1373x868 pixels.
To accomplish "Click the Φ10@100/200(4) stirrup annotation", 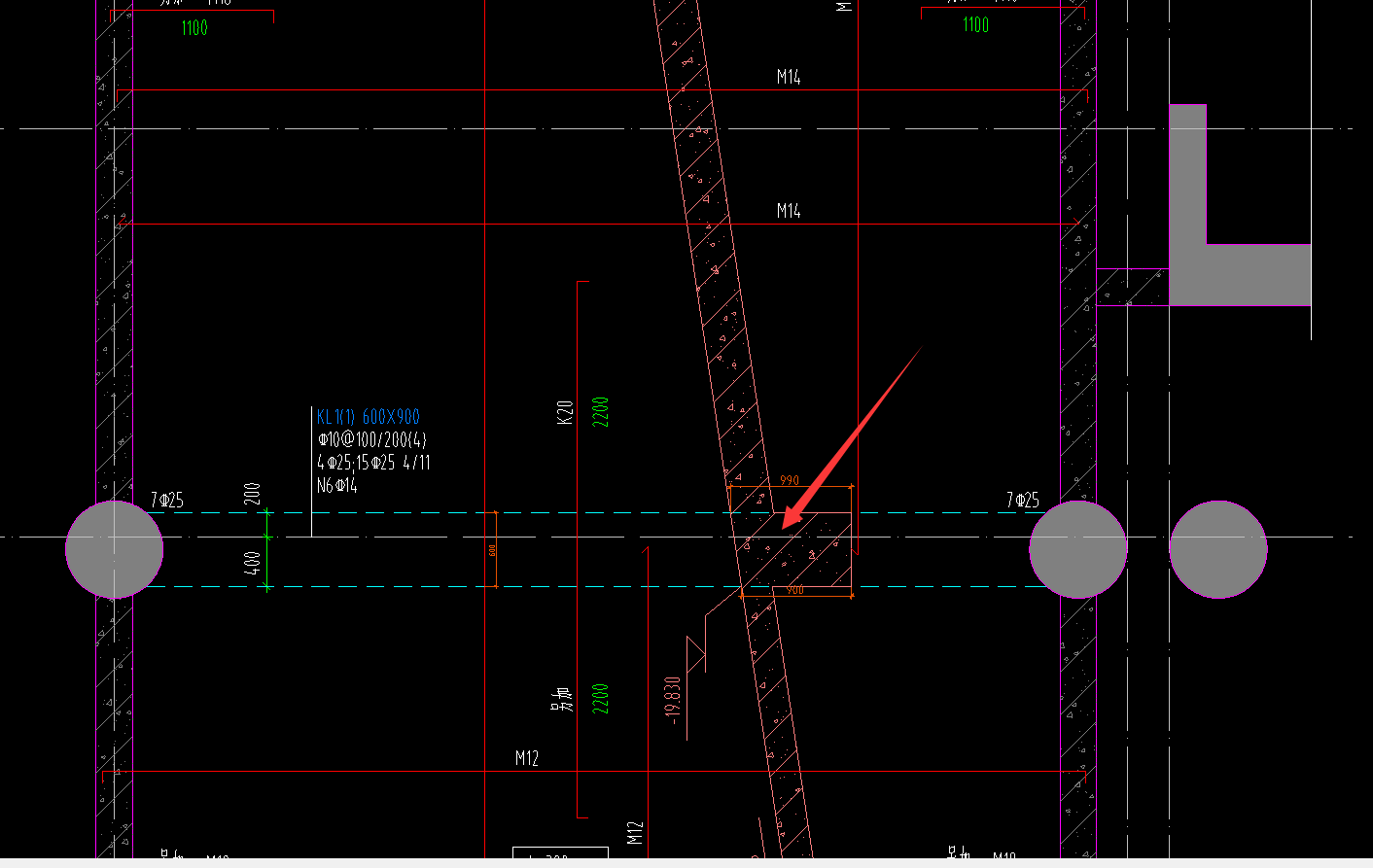I will click(372, 439).
